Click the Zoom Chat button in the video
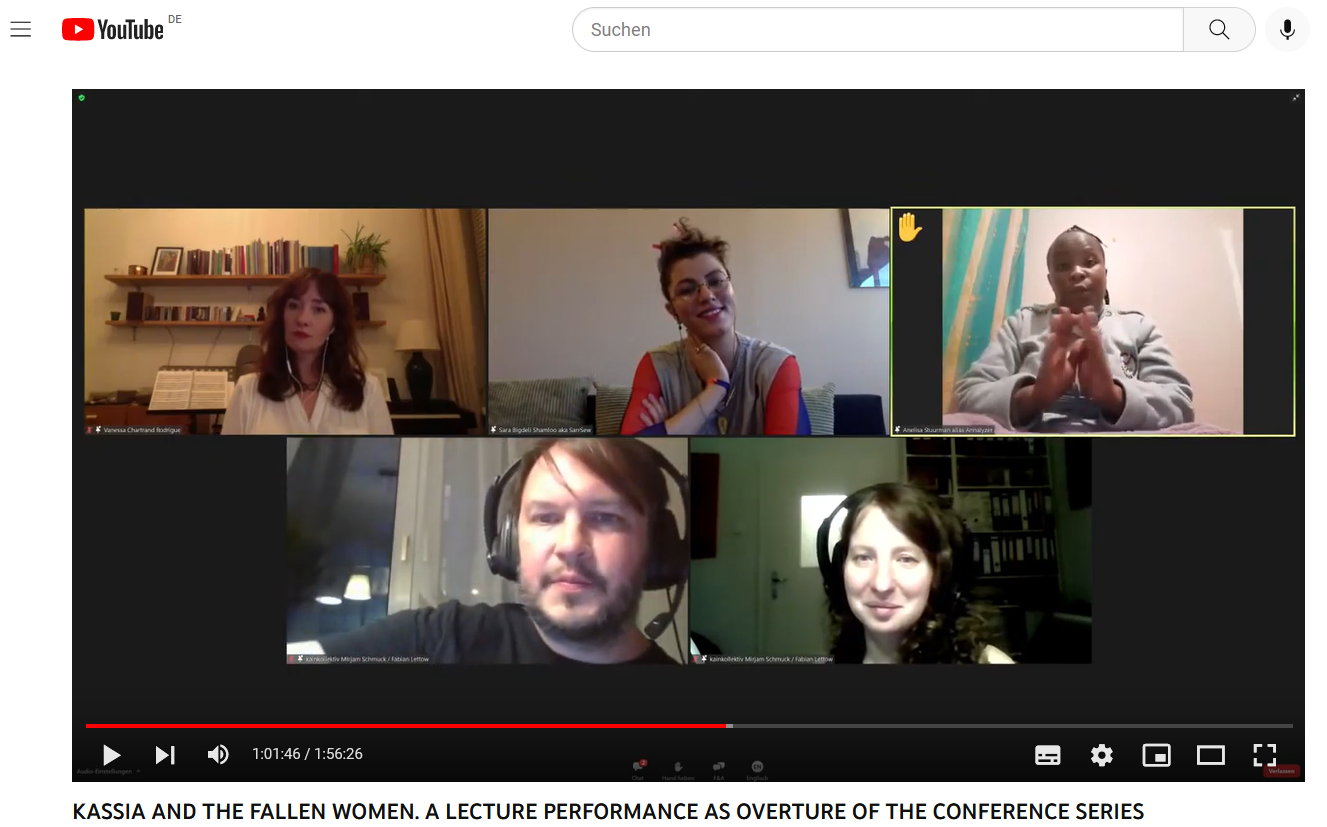This screenshot has width=1327, height=827. [x=638, y=769]
